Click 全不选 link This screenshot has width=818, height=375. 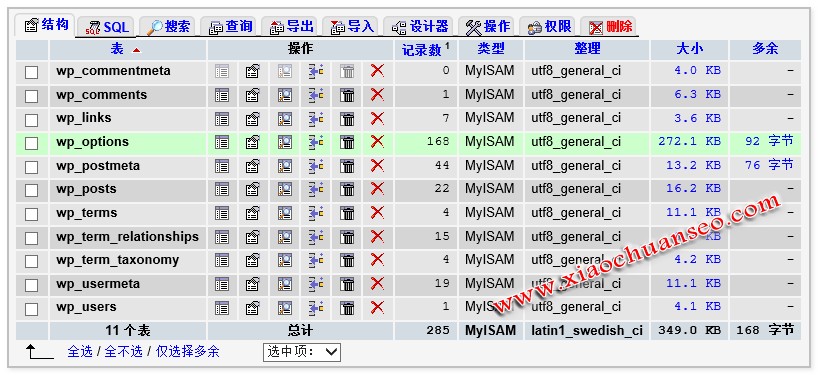(x=123, y=352)
